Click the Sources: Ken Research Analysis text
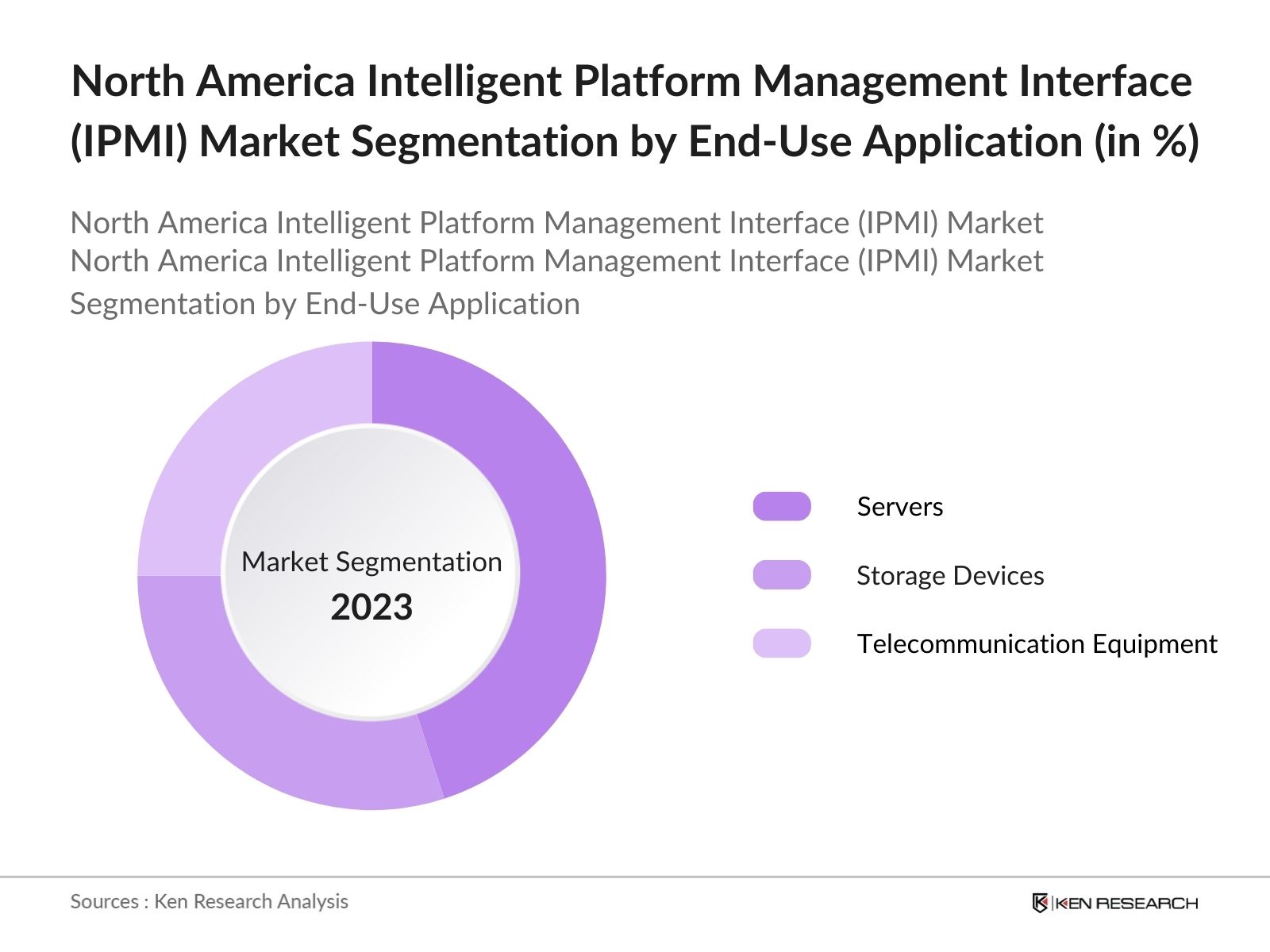This screenshot has width=1270, height=952. [x=210, y=902]
